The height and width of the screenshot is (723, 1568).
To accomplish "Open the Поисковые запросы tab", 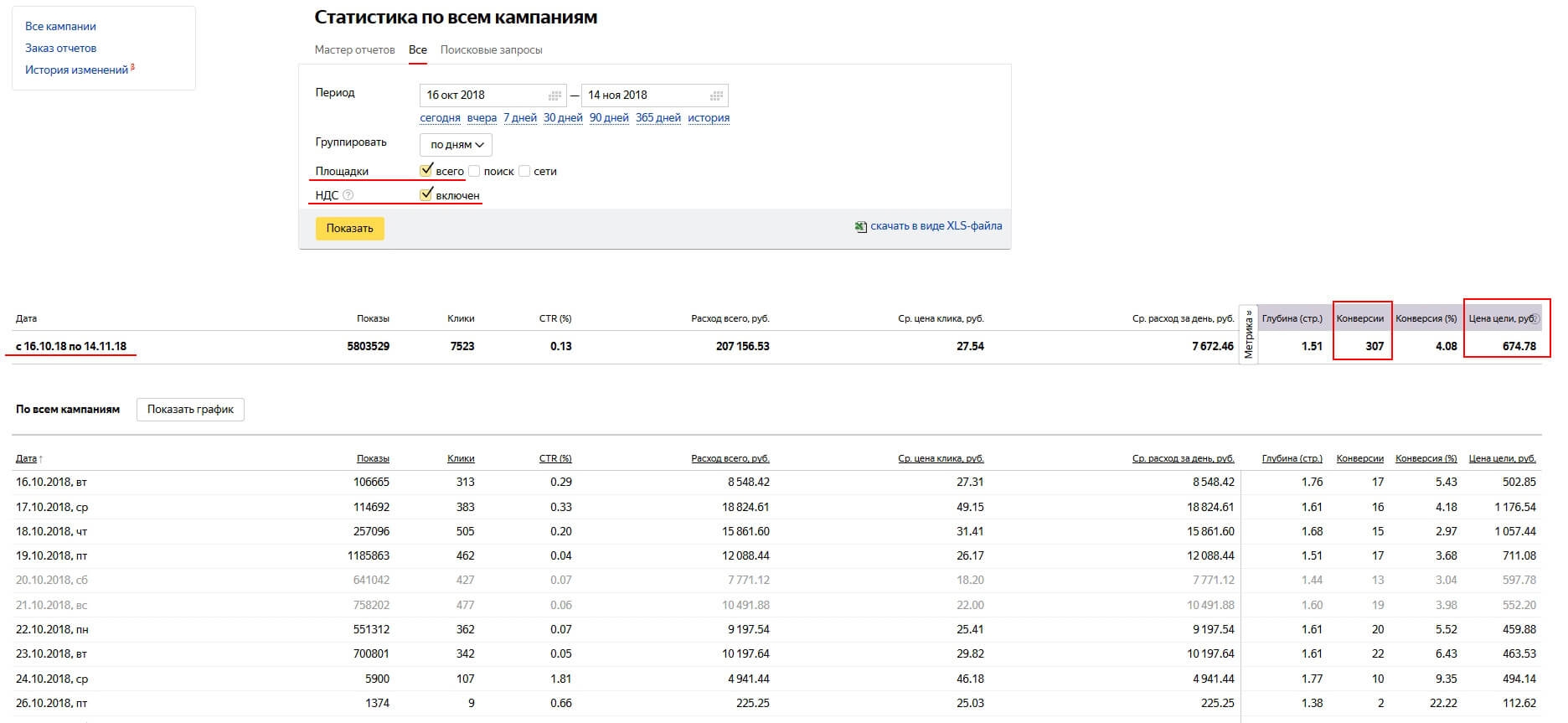I will tap(491, 49).
